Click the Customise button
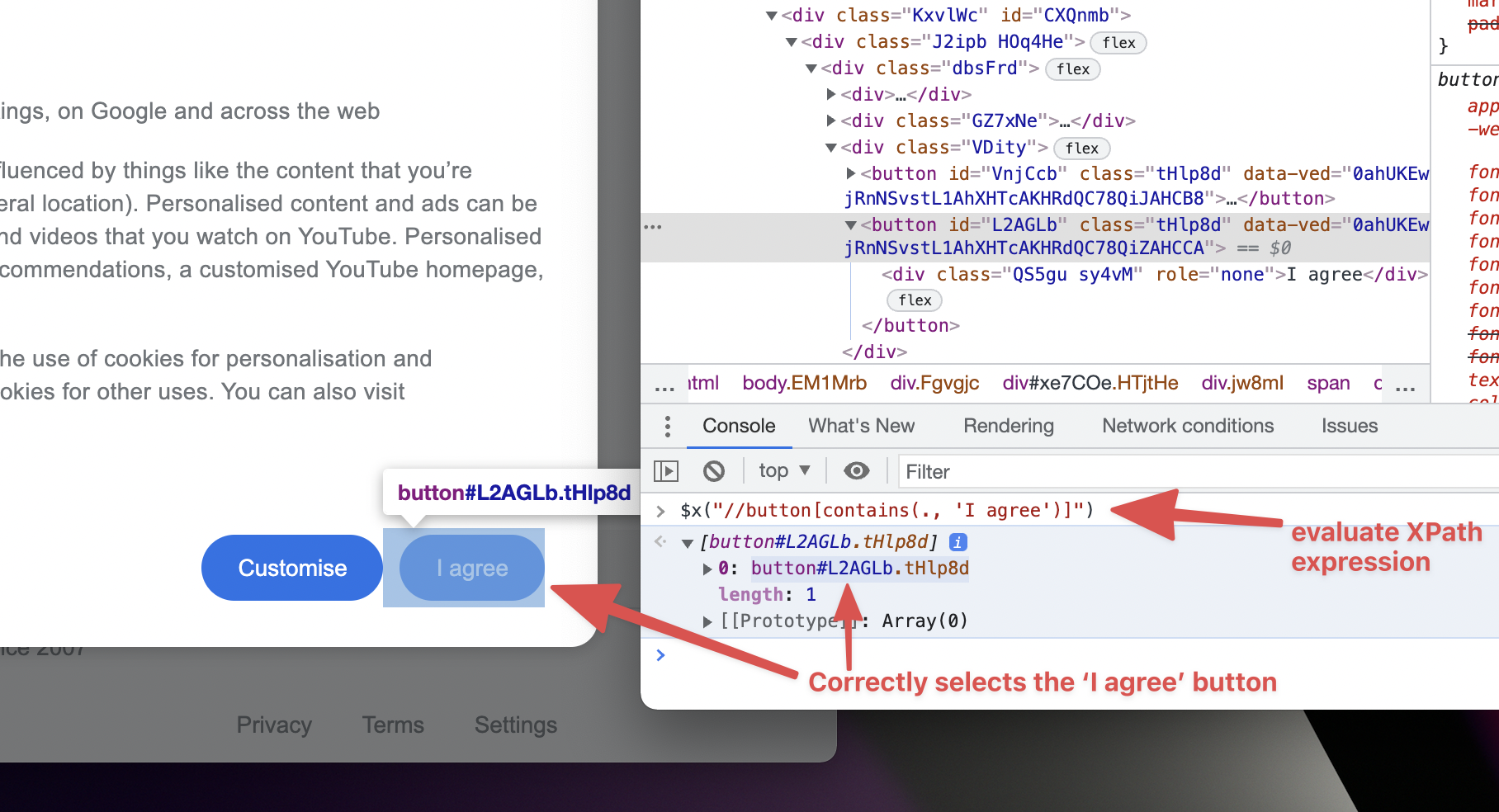 [291, 567]
